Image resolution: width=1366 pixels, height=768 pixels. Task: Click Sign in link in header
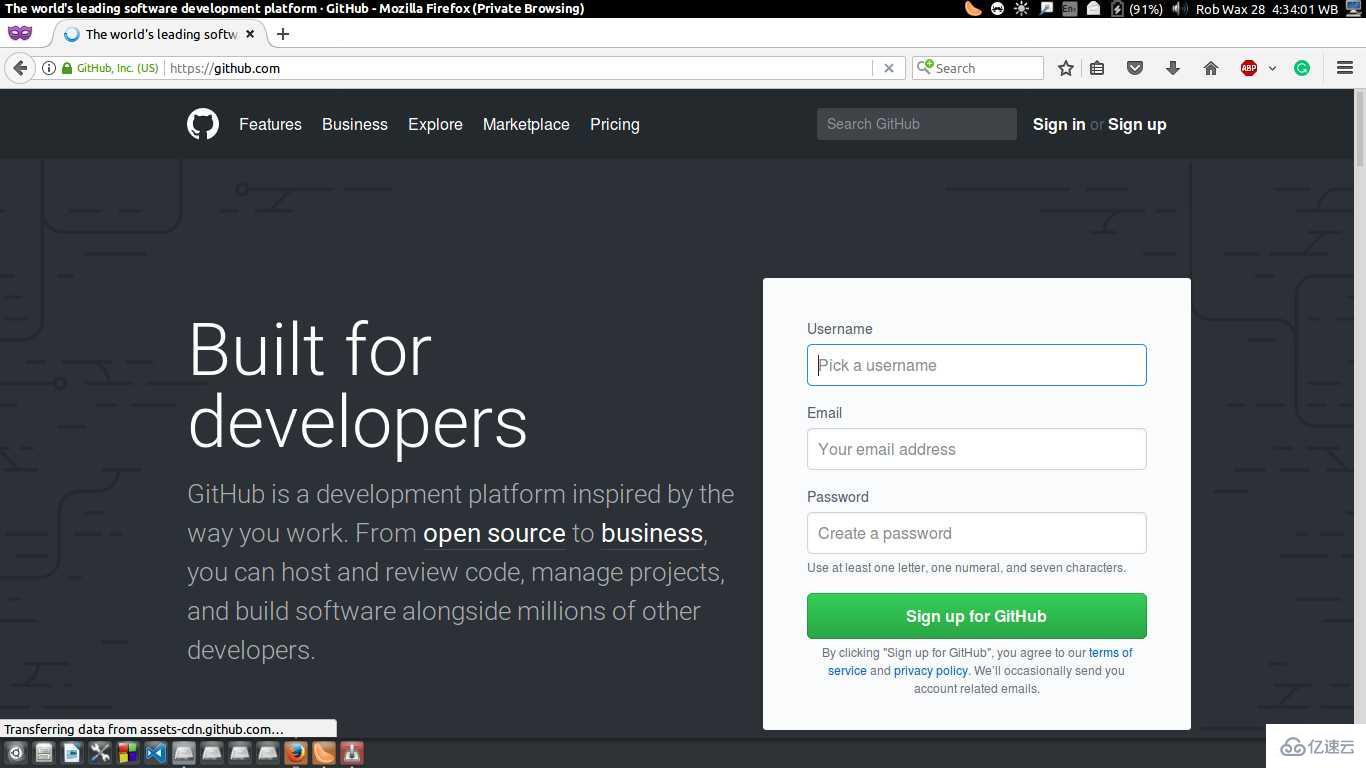point(1059,124)
